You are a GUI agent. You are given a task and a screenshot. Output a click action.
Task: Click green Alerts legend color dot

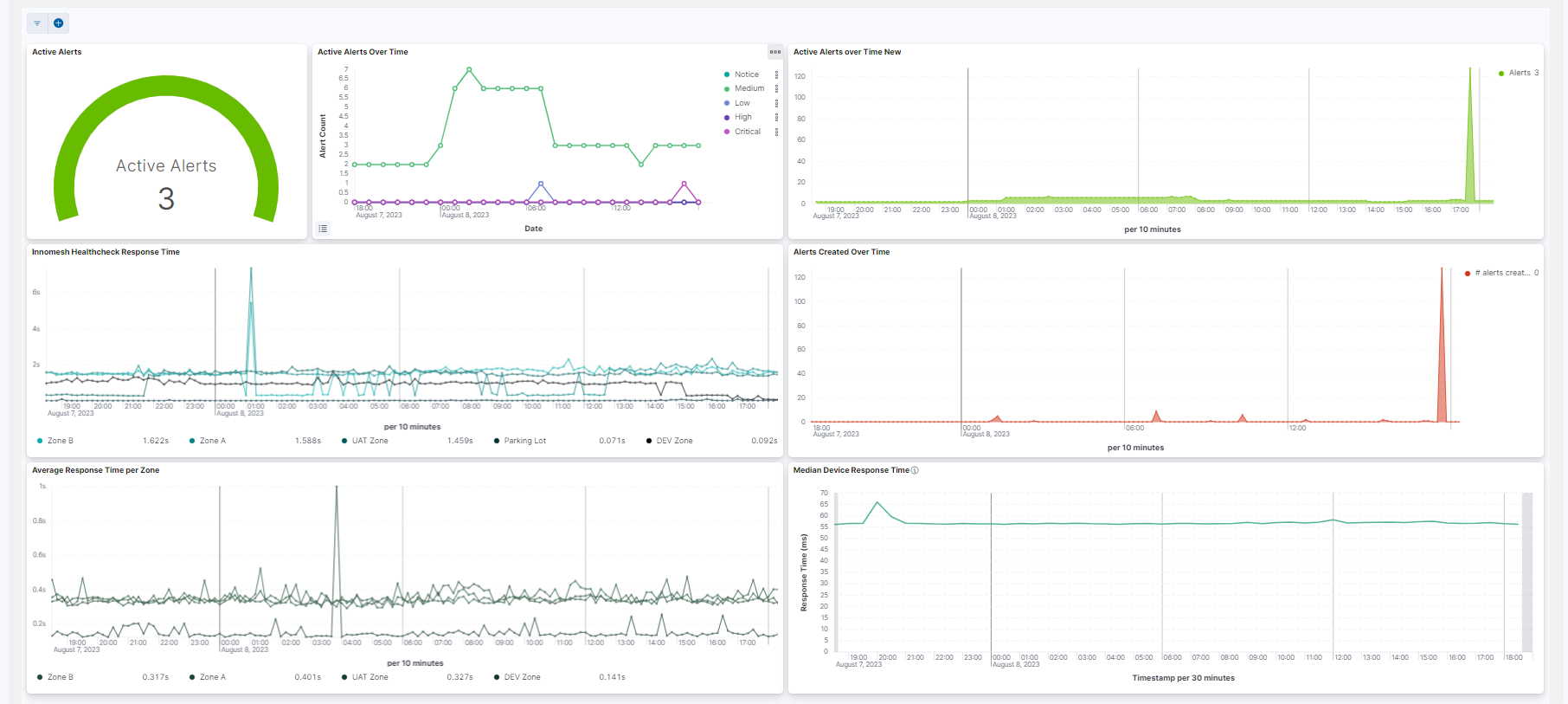click(1501, 74)
